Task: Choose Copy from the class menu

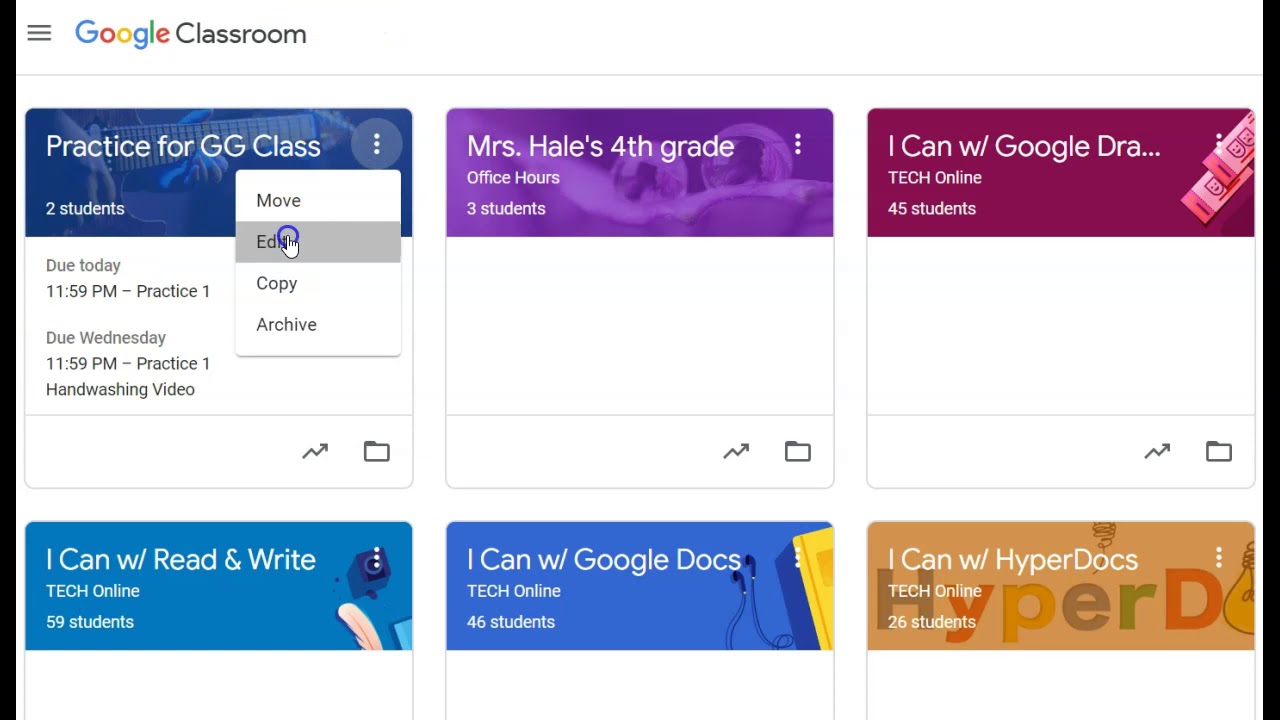Action: [318, 283]
